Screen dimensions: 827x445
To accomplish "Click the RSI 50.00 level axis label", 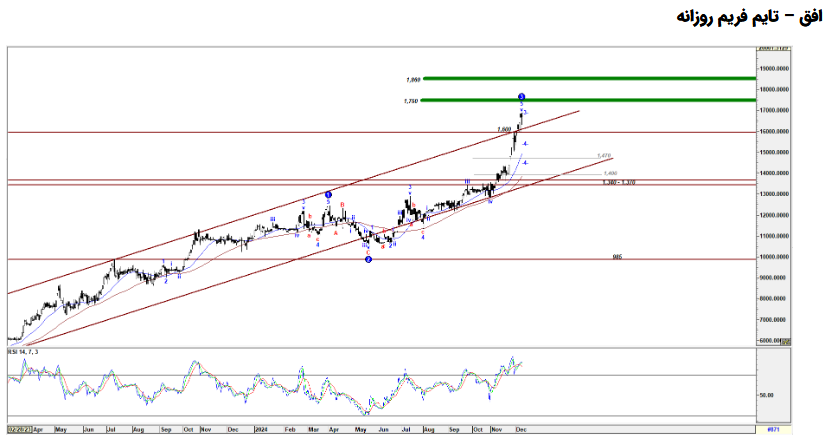I will click(767, 395).
